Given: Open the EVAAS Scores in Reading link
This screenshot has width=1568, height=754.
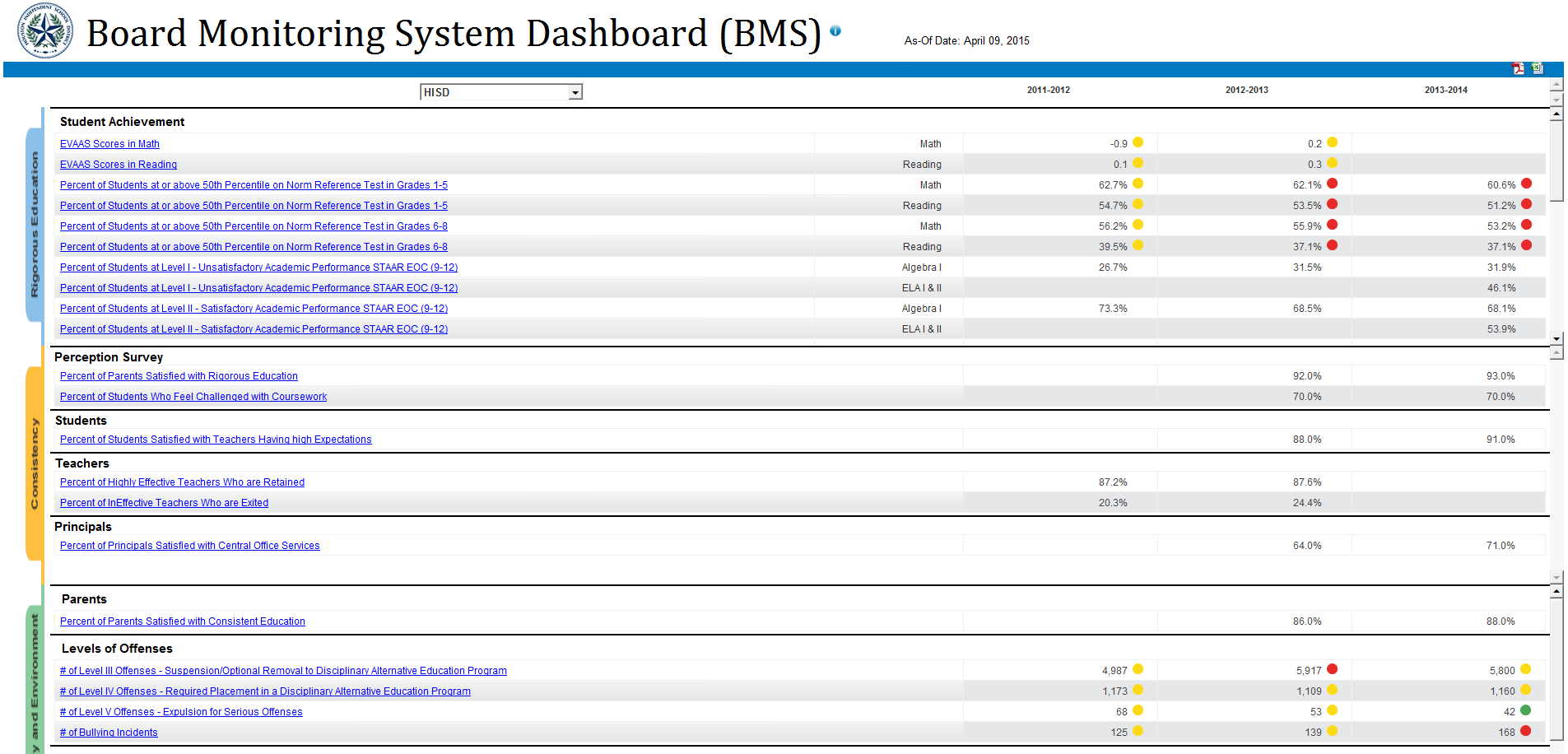Looking at the screenshot, I should coord(119,165).
